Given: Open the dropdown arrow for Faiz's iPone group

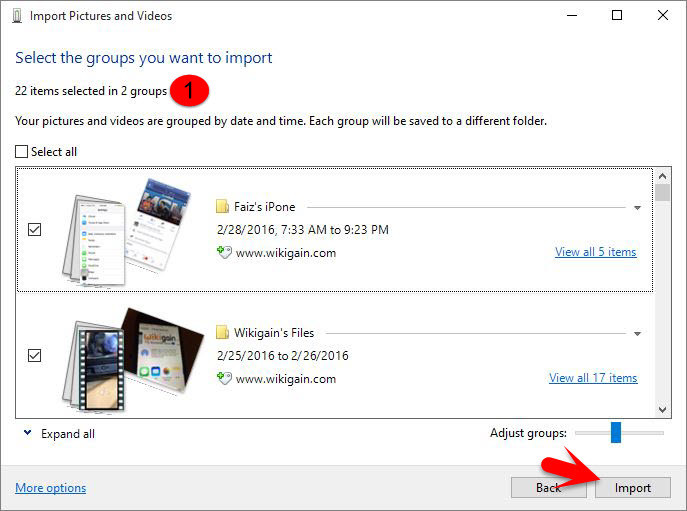Looking at the screenshot, I should [x=637, y=208].
